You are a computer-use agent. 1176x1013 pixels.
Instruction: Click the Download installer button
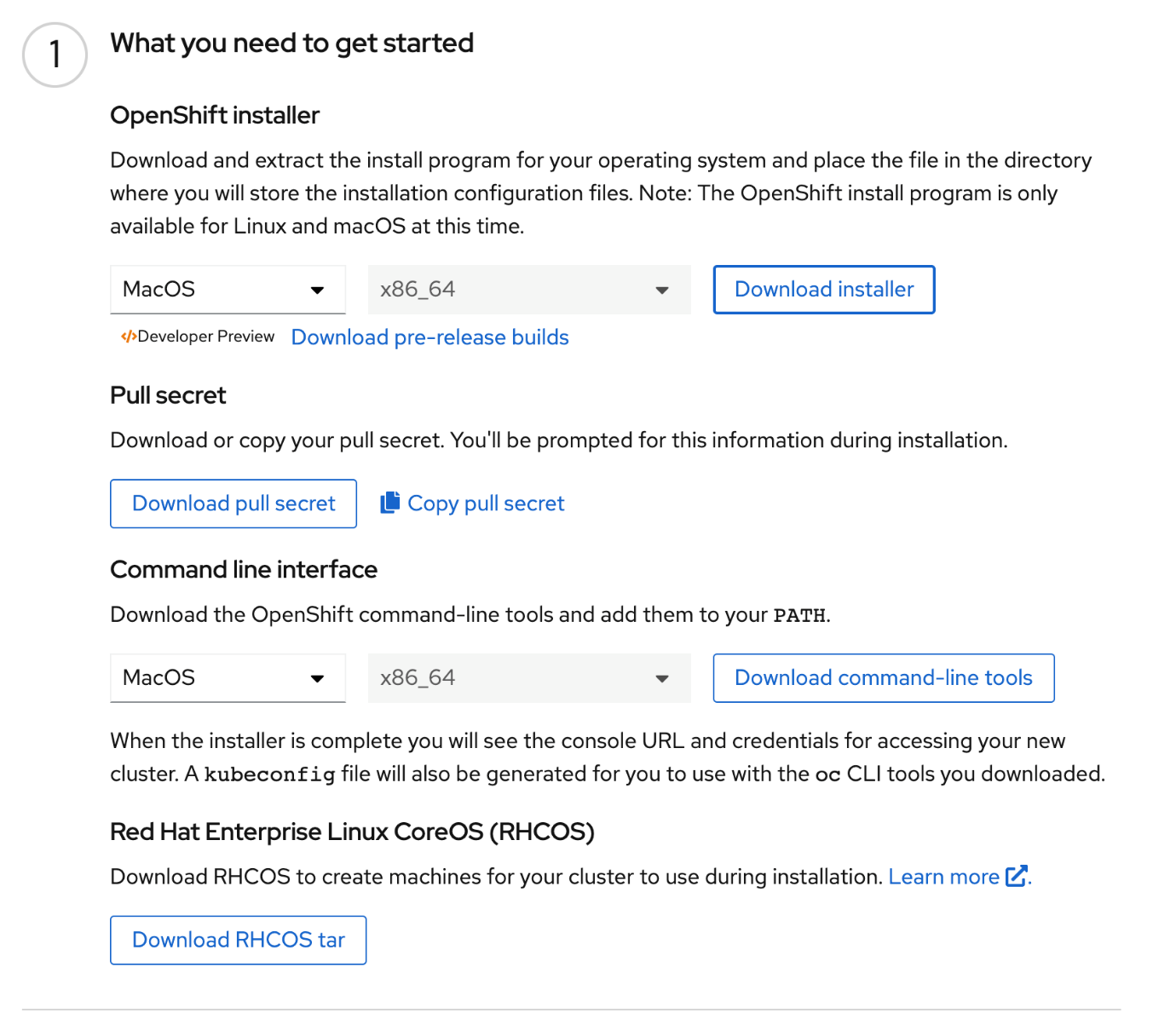[x=823, y=290]
